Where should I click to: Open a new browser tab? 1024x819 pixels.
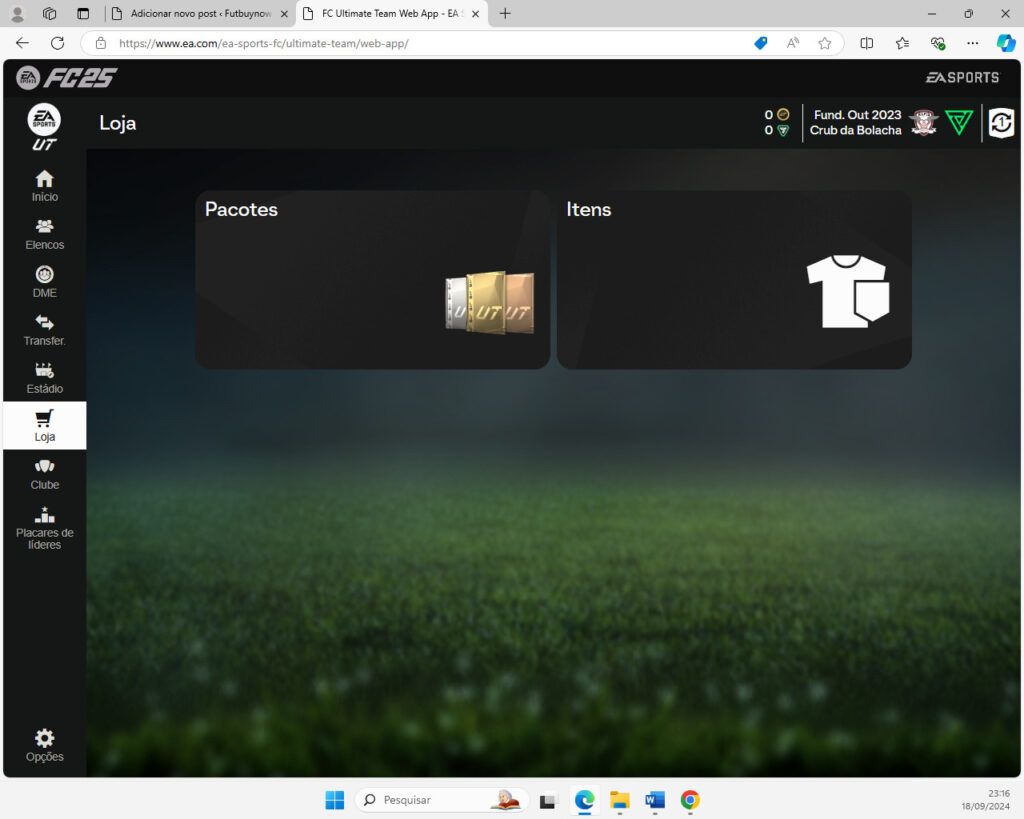click(505, 14)
